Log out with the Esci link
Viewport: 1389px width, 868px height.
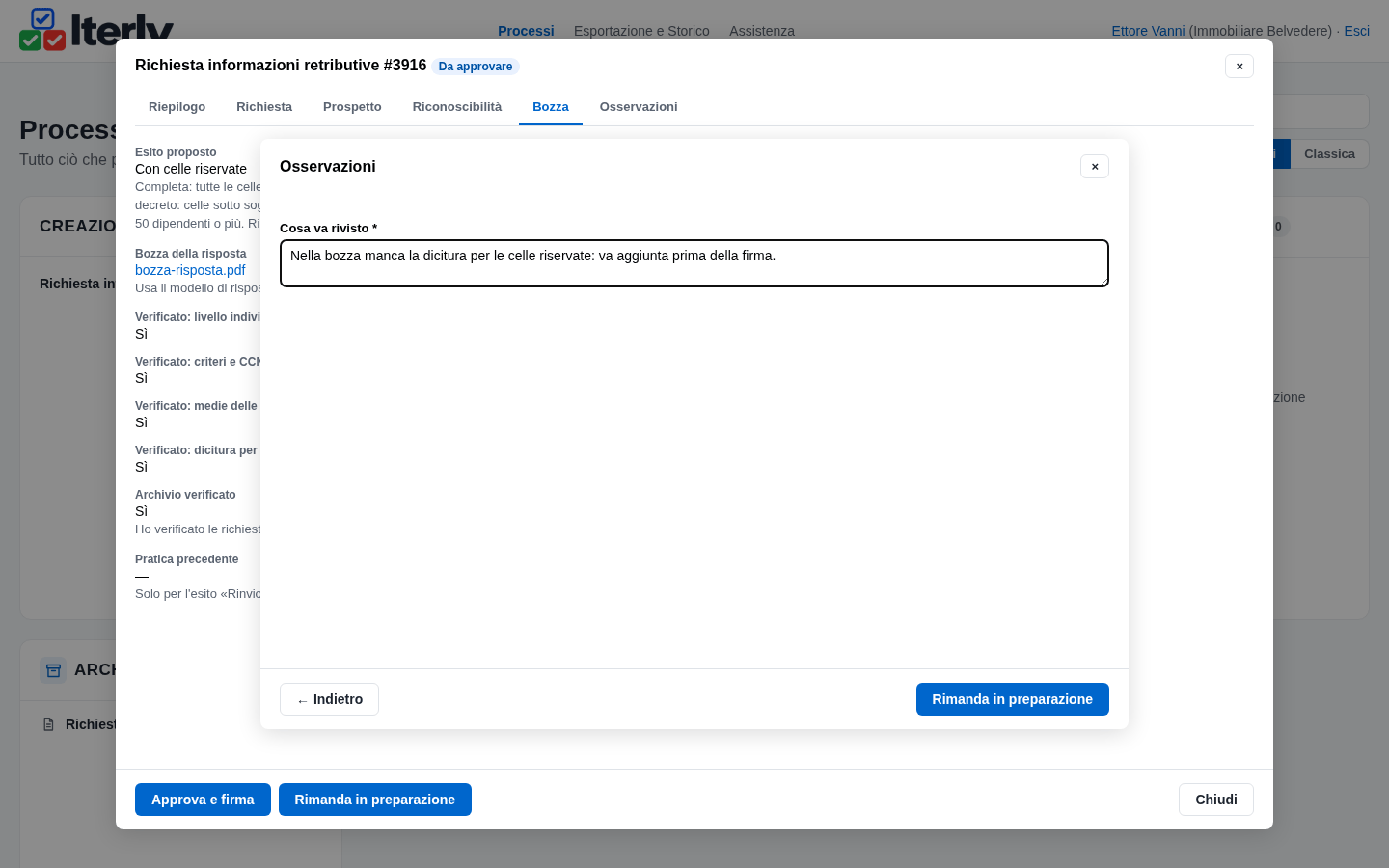(1356, 31)
